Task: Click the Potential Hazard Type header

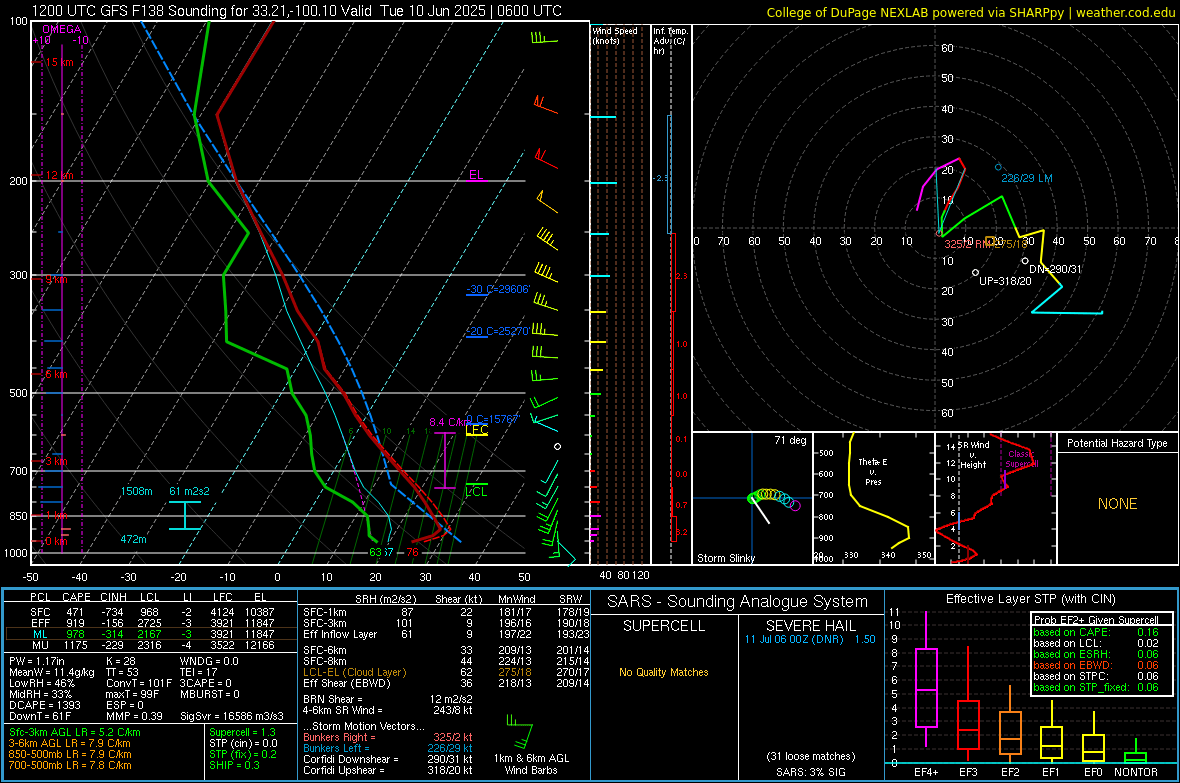Action: [x=1117, y=443]
